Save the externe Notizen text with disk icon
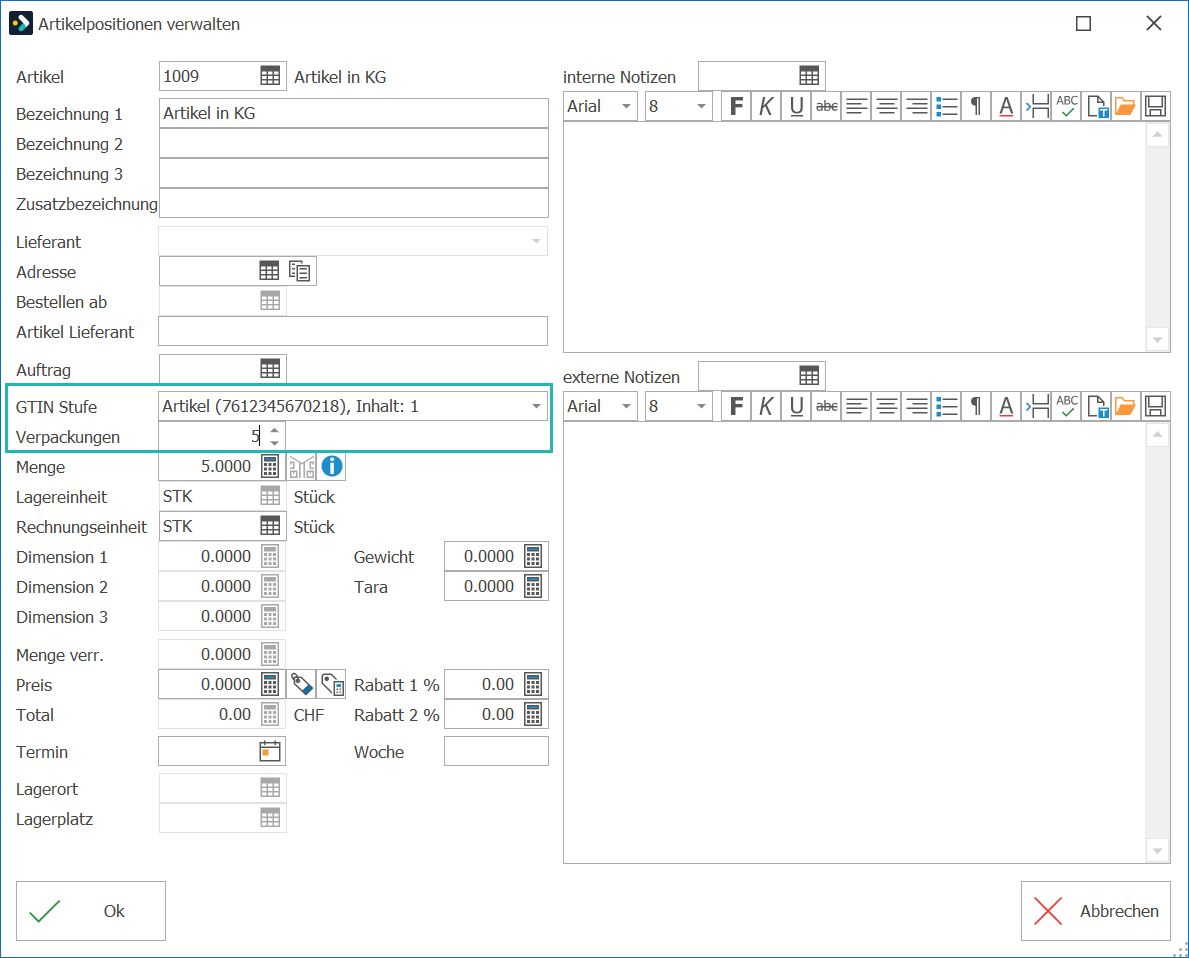1189x958 pixels. pyautogui.click(x=1156, y=406)
